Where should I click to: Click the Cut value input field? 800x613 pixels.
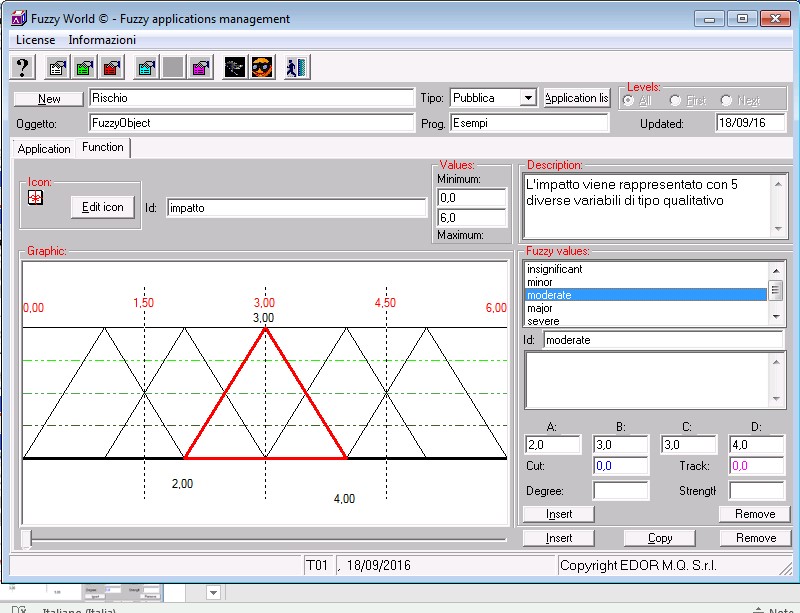click(620, 465)
